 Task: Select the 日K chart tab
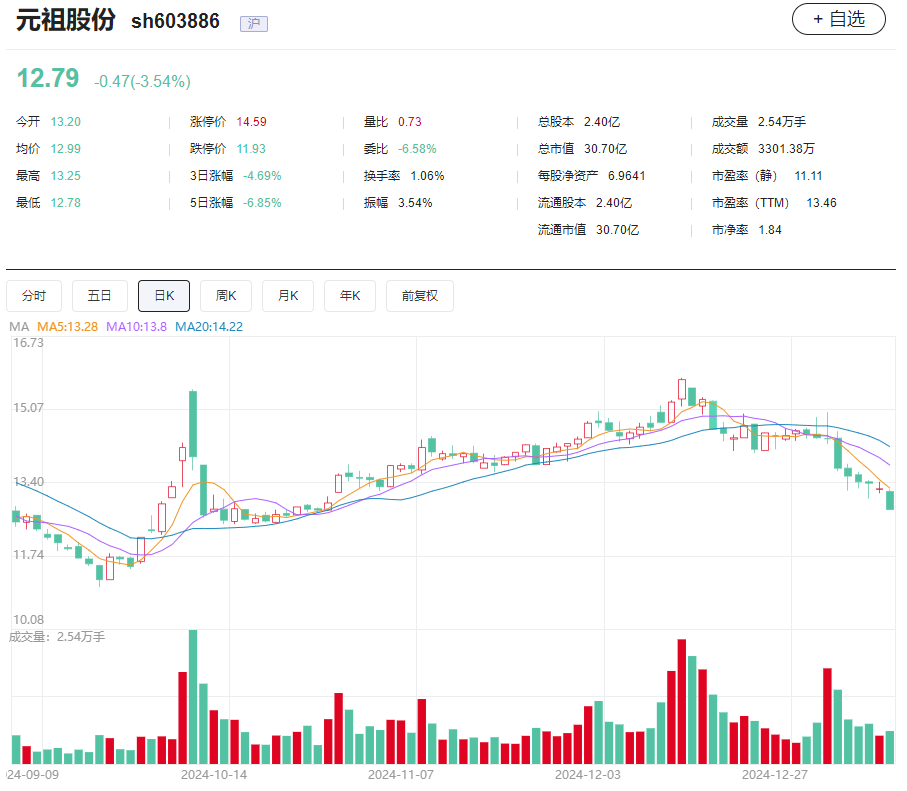point(164,296)
